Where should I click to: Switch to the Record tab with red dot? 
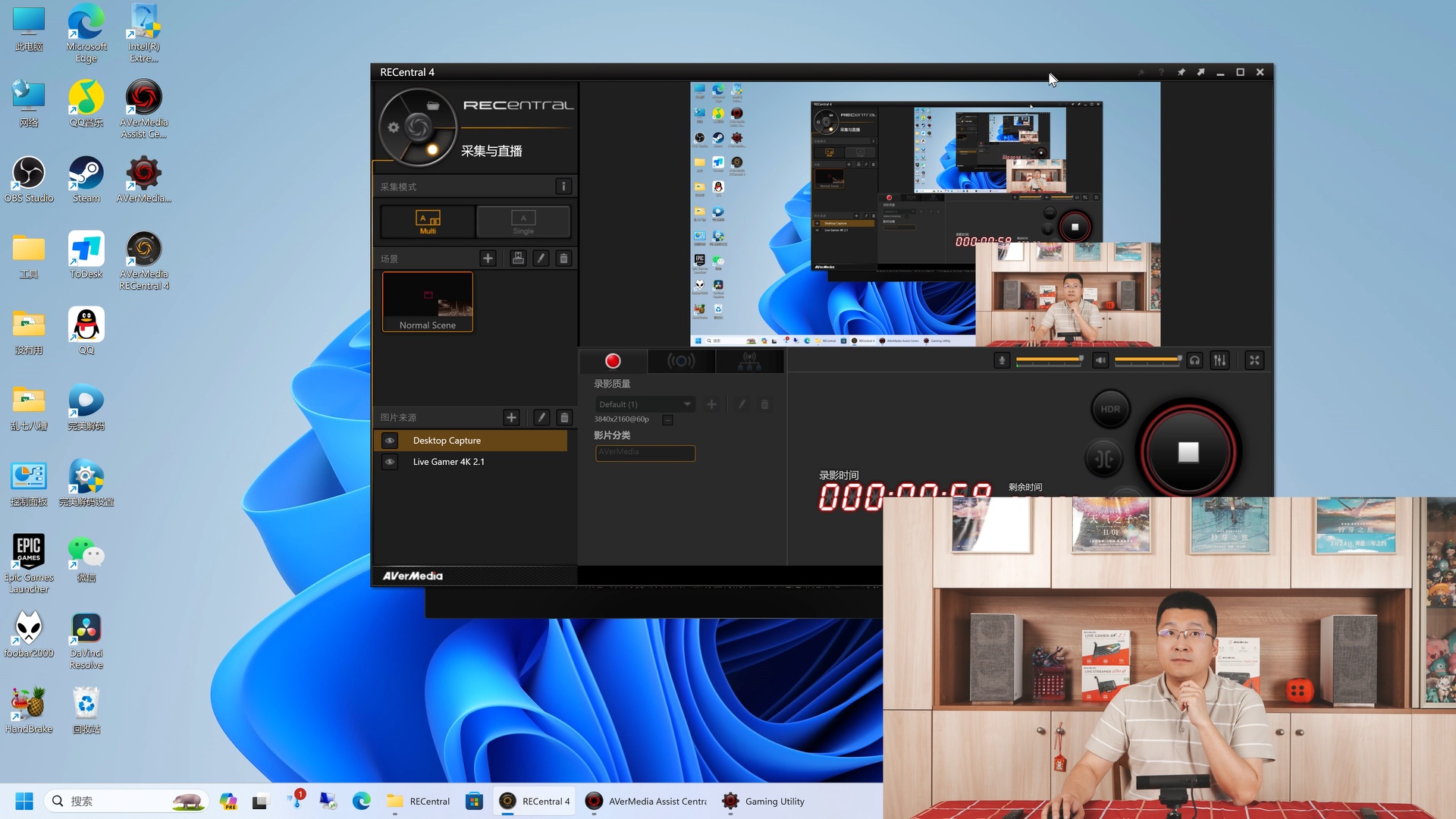[x=613, y=361]
